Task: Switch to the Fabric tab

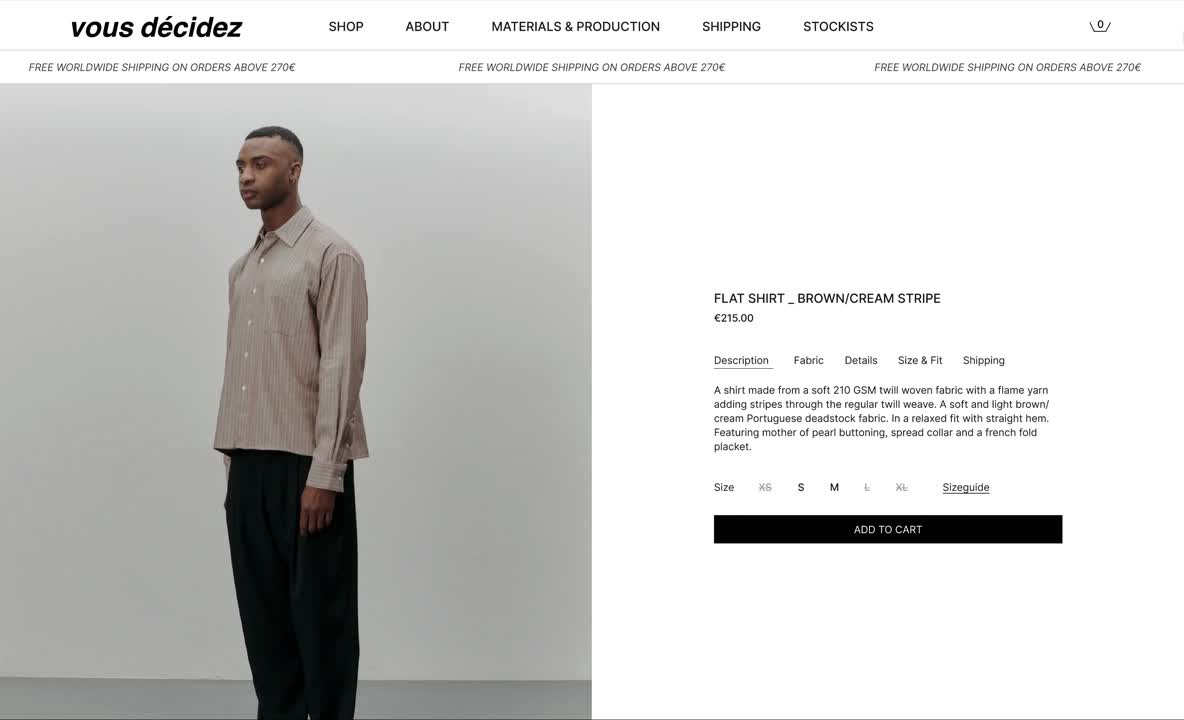Action: click(808, 361)
